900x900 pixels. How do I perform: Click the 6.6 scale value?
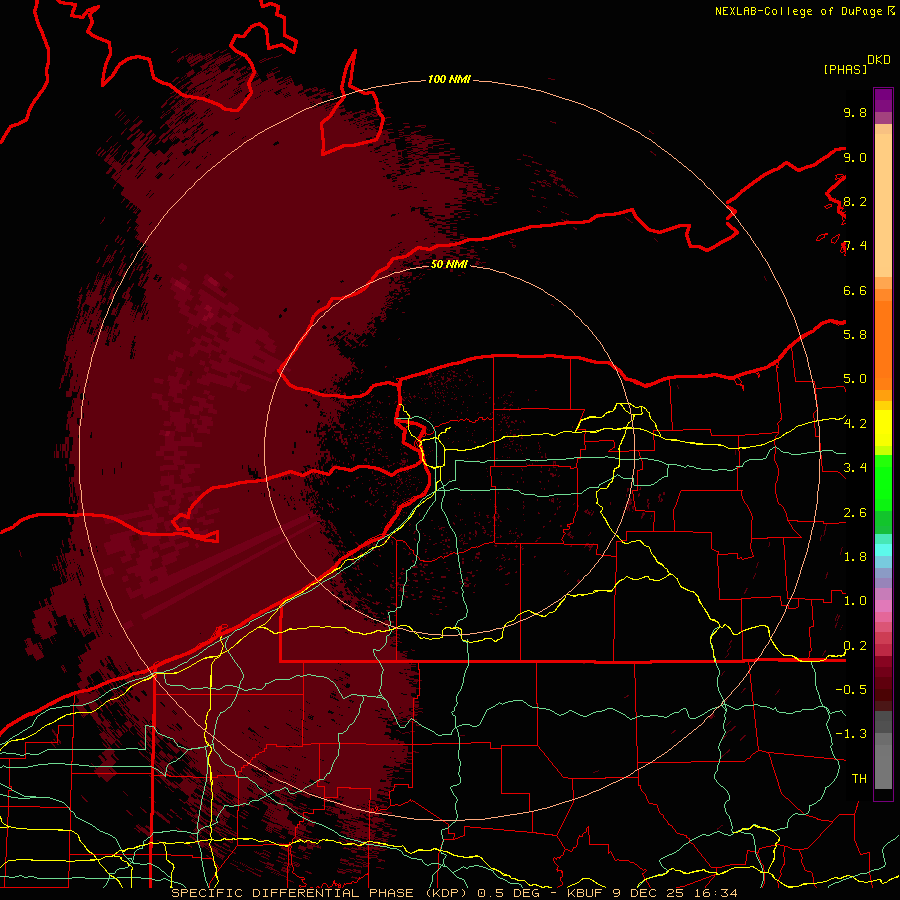(855, 290)
